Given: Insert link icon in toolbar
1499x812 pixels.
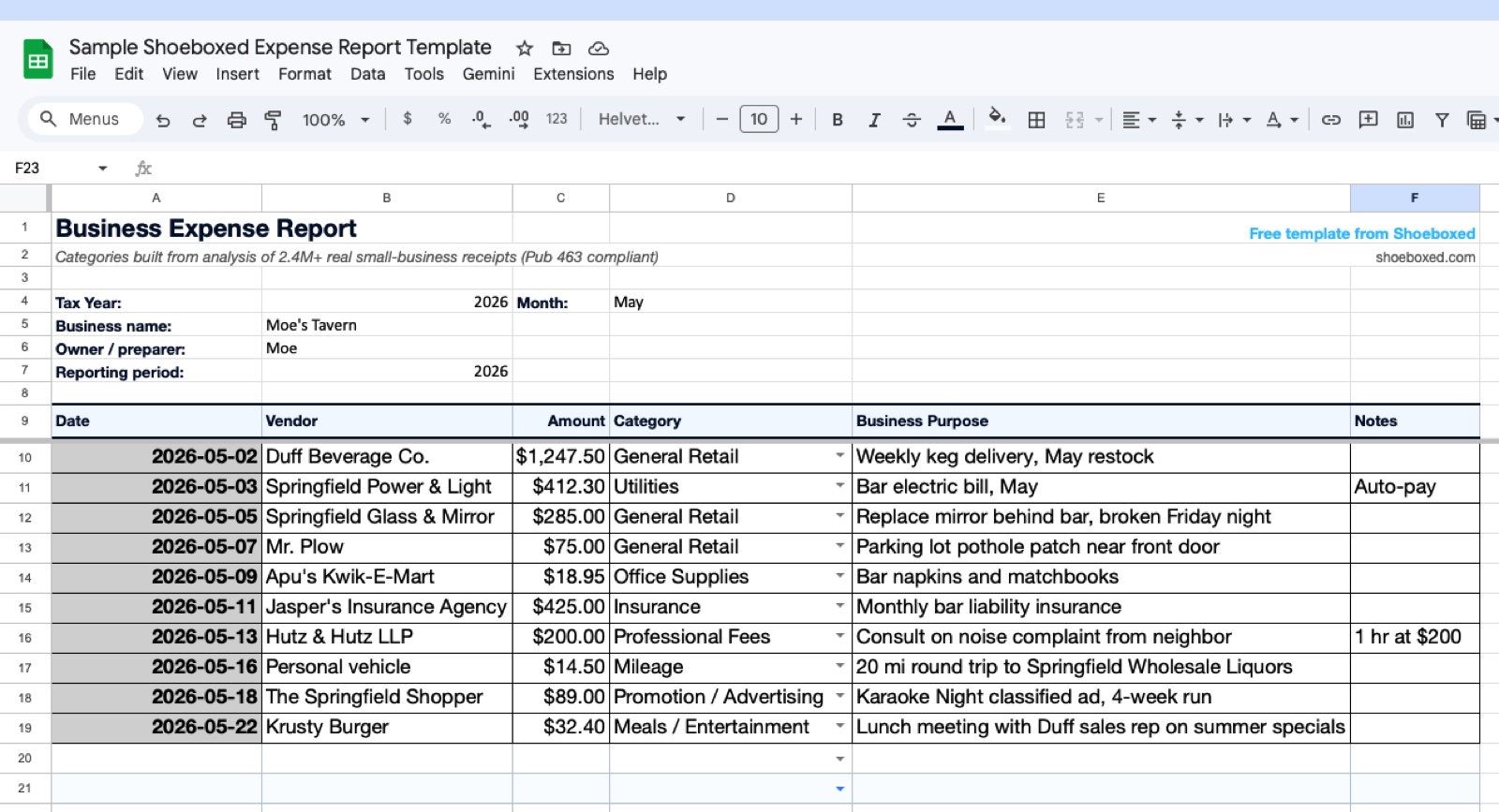Looking at the screenshot, I should pyautogui.click(x=1331, y=120).
